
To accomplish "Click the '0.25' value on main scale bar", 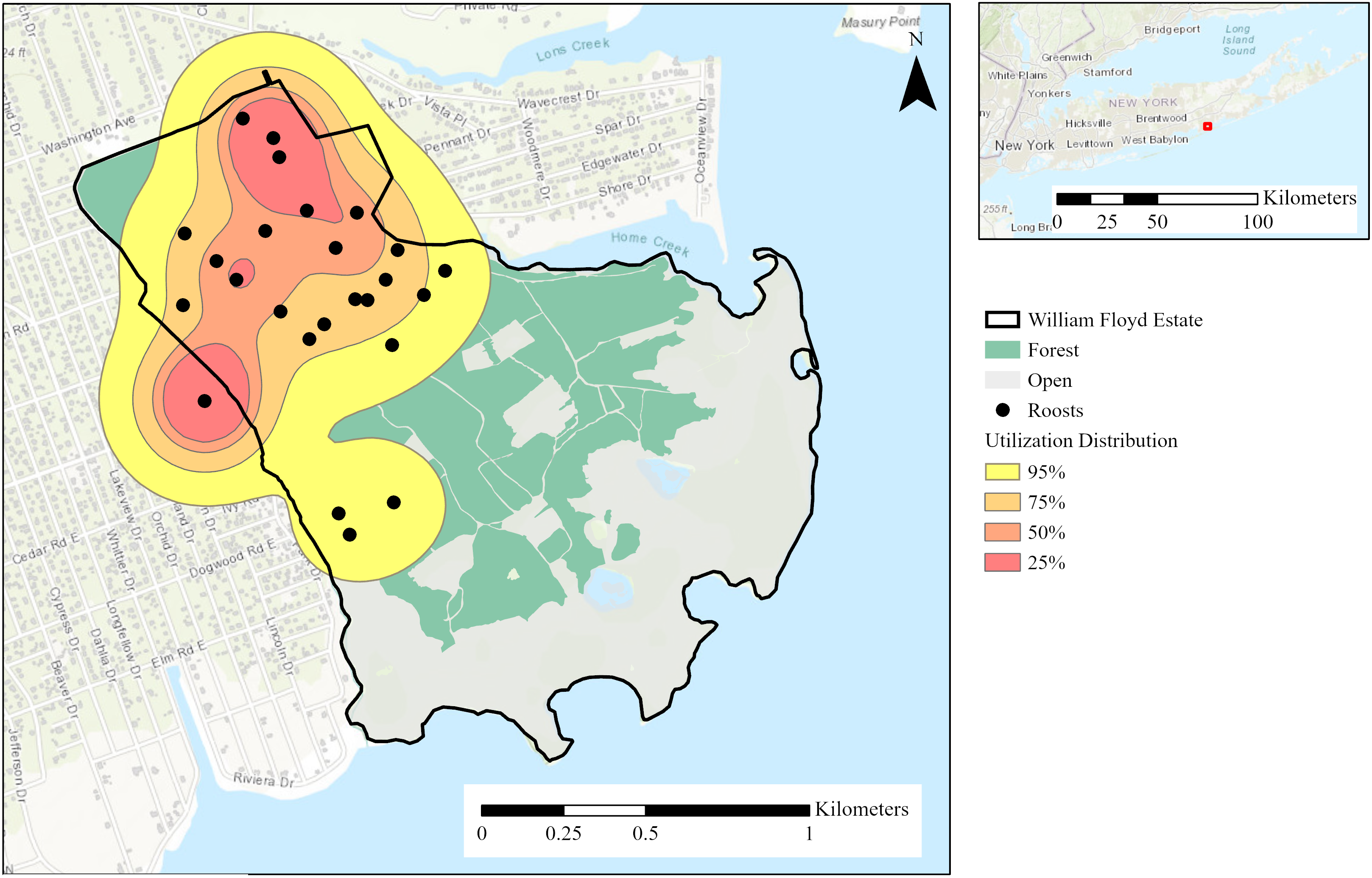I will [563, 833].
